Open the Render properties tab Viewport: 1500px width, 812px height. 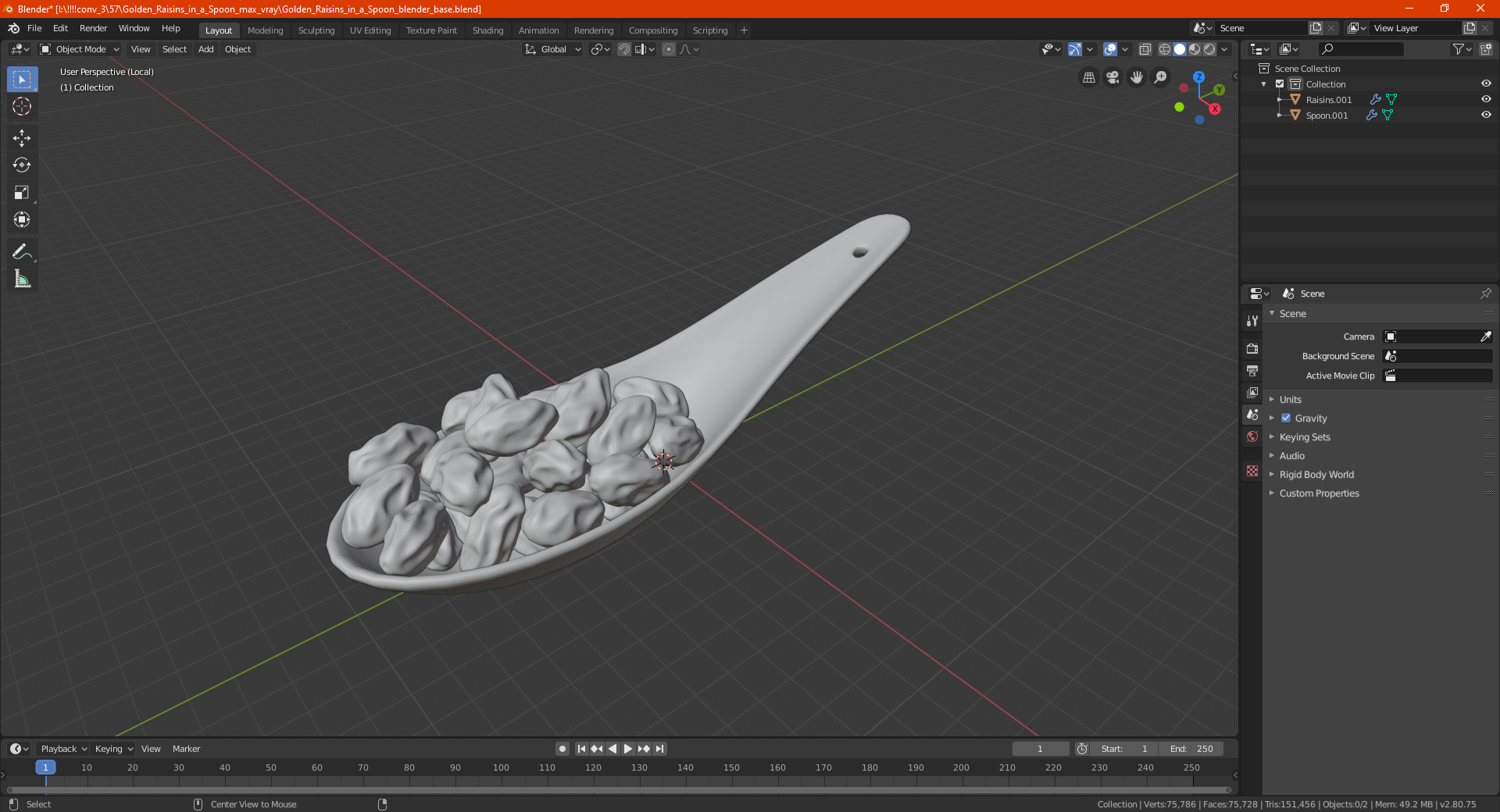tap(1252, 348)
